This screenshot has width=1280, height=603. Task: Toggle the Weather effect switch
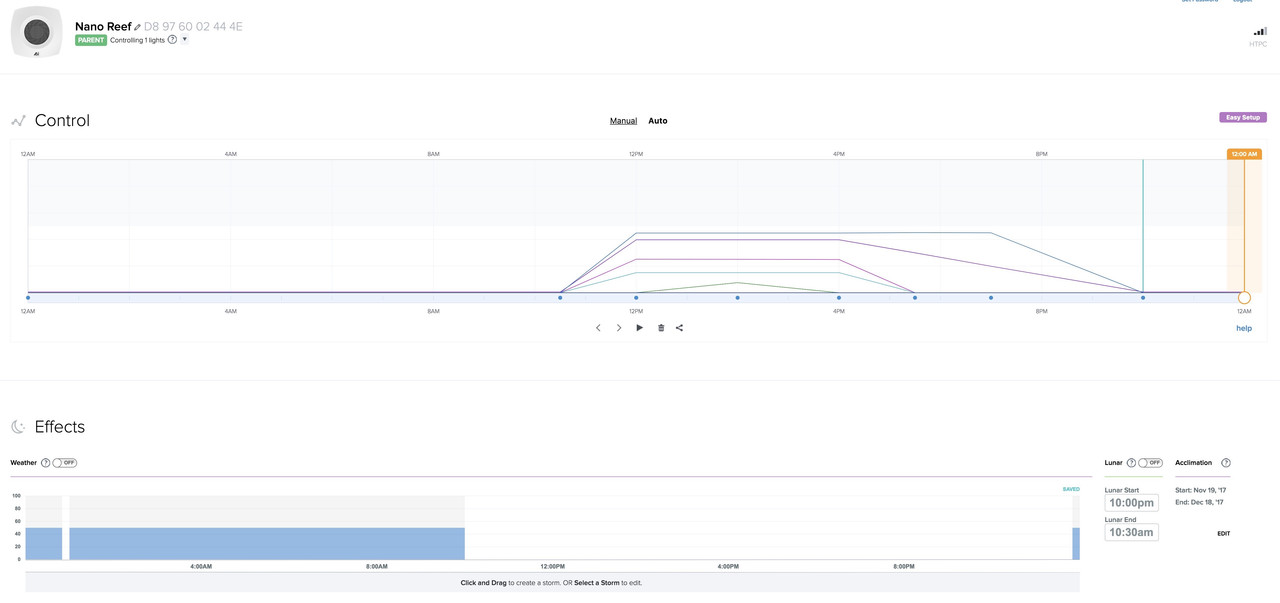(65, 463)
